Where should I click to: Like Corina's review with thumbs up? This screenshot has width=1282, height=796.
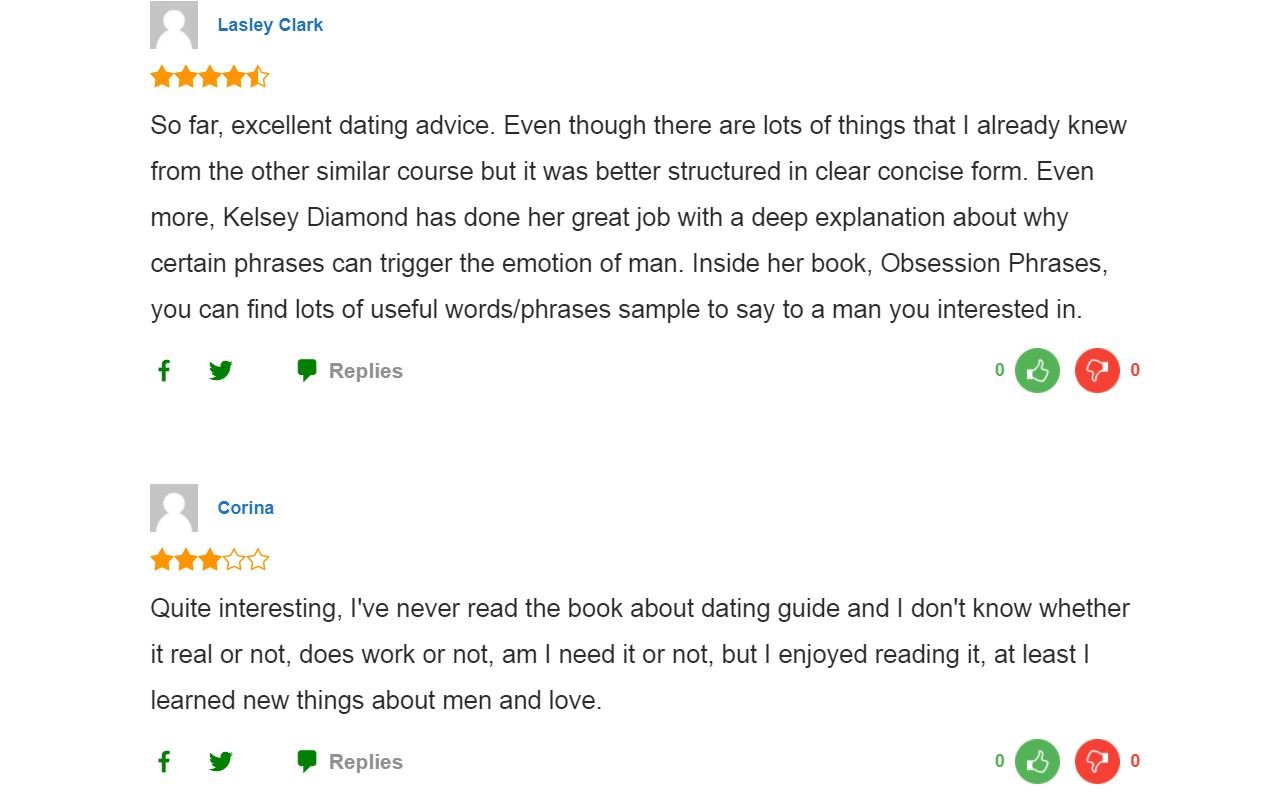click(1037, 762)
